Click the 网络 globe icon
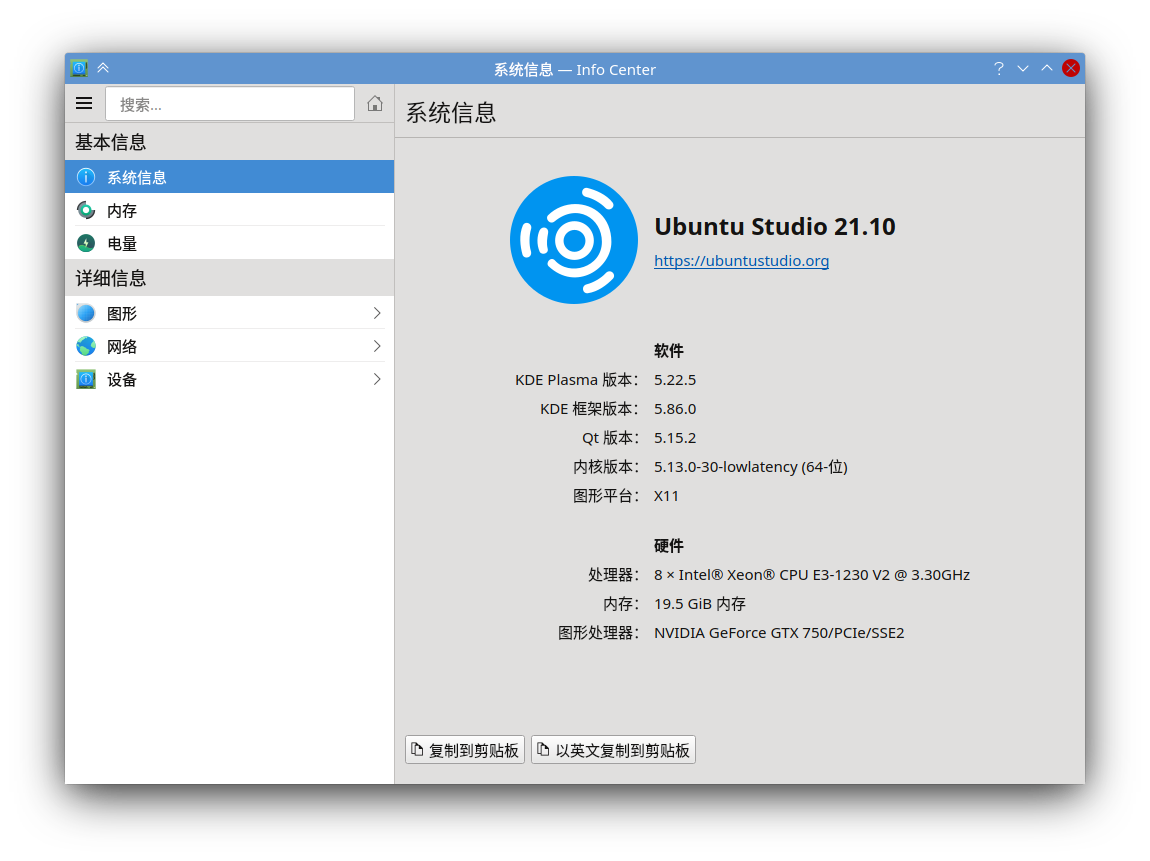1150x861 pixels. (86, 346)
